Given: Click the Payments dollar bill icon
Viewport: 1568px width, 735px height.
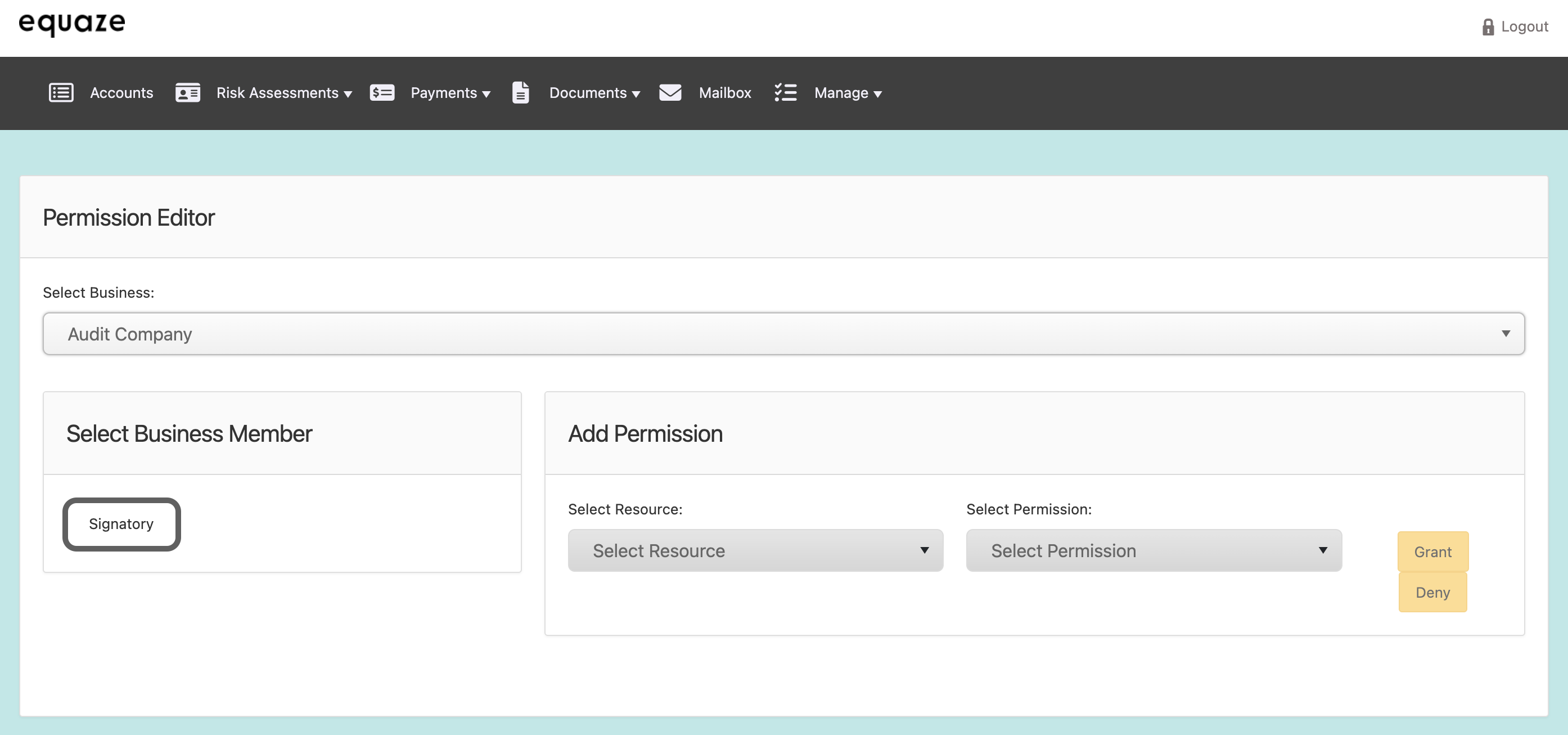Looking at the screenshot, I should tap(382, 92).
